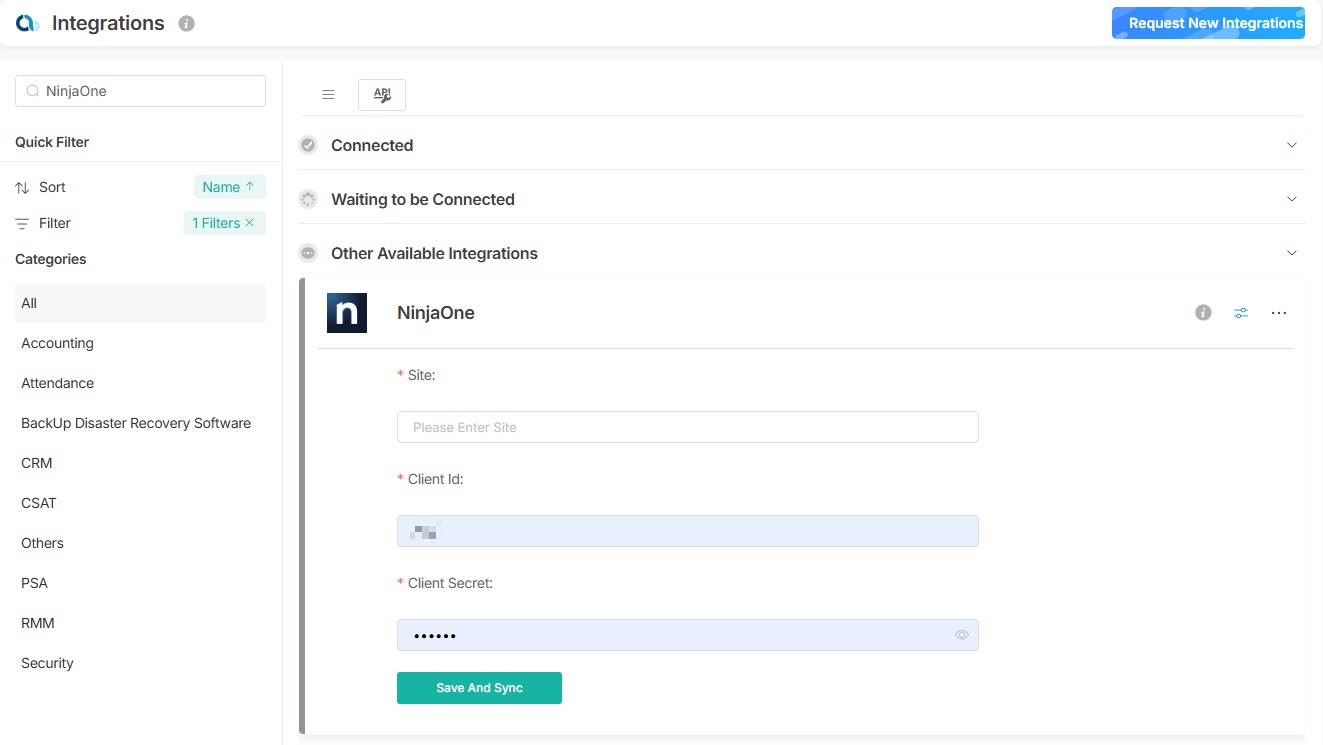Click the NinjaOne logo thumbnail
Viewport: 1323px width, 745px height.
[x=347, y=313]
